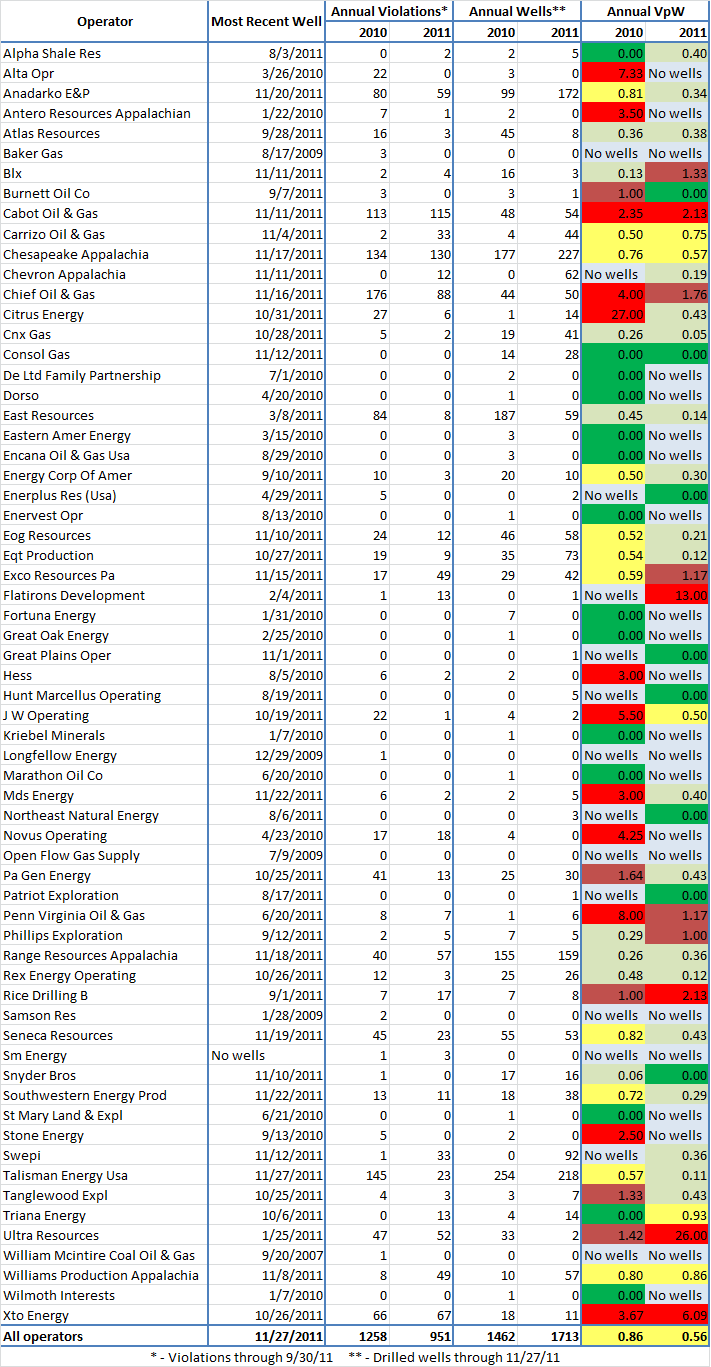711x1367 pixels.
Task: Select the red 26.00 cell for Ultra Resources
Action: coord(677,1235)
